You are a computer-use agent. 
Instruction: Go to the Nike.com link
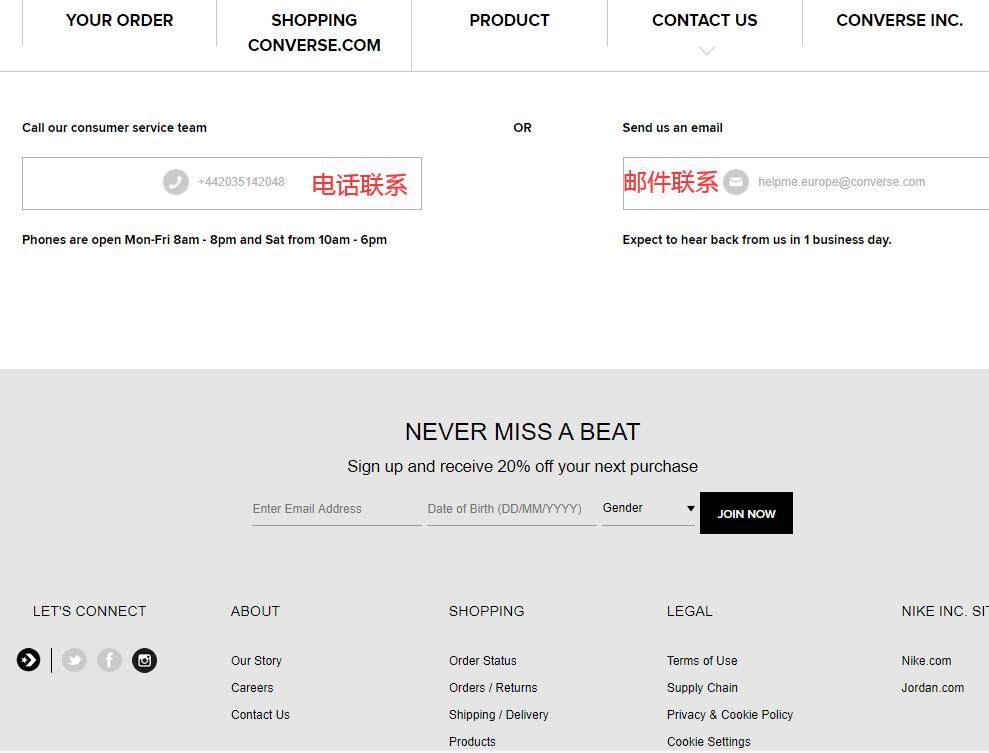coord(926,661)
